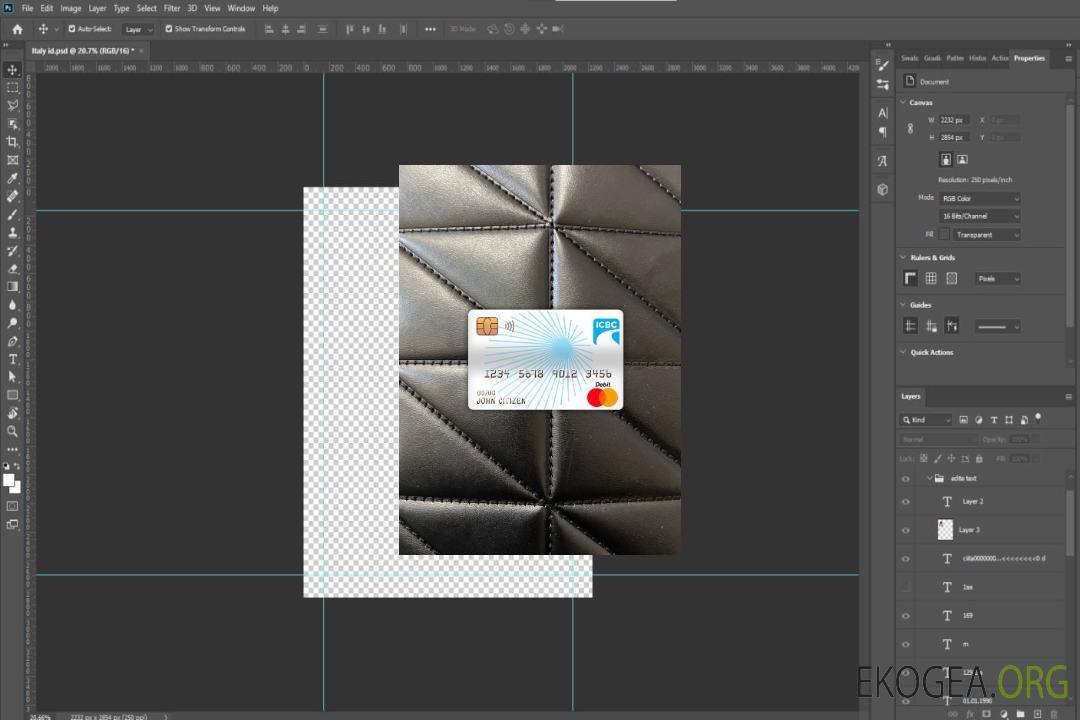Switch to the Swatches panel tab
1080x720 pixels.
click(909, 58)
